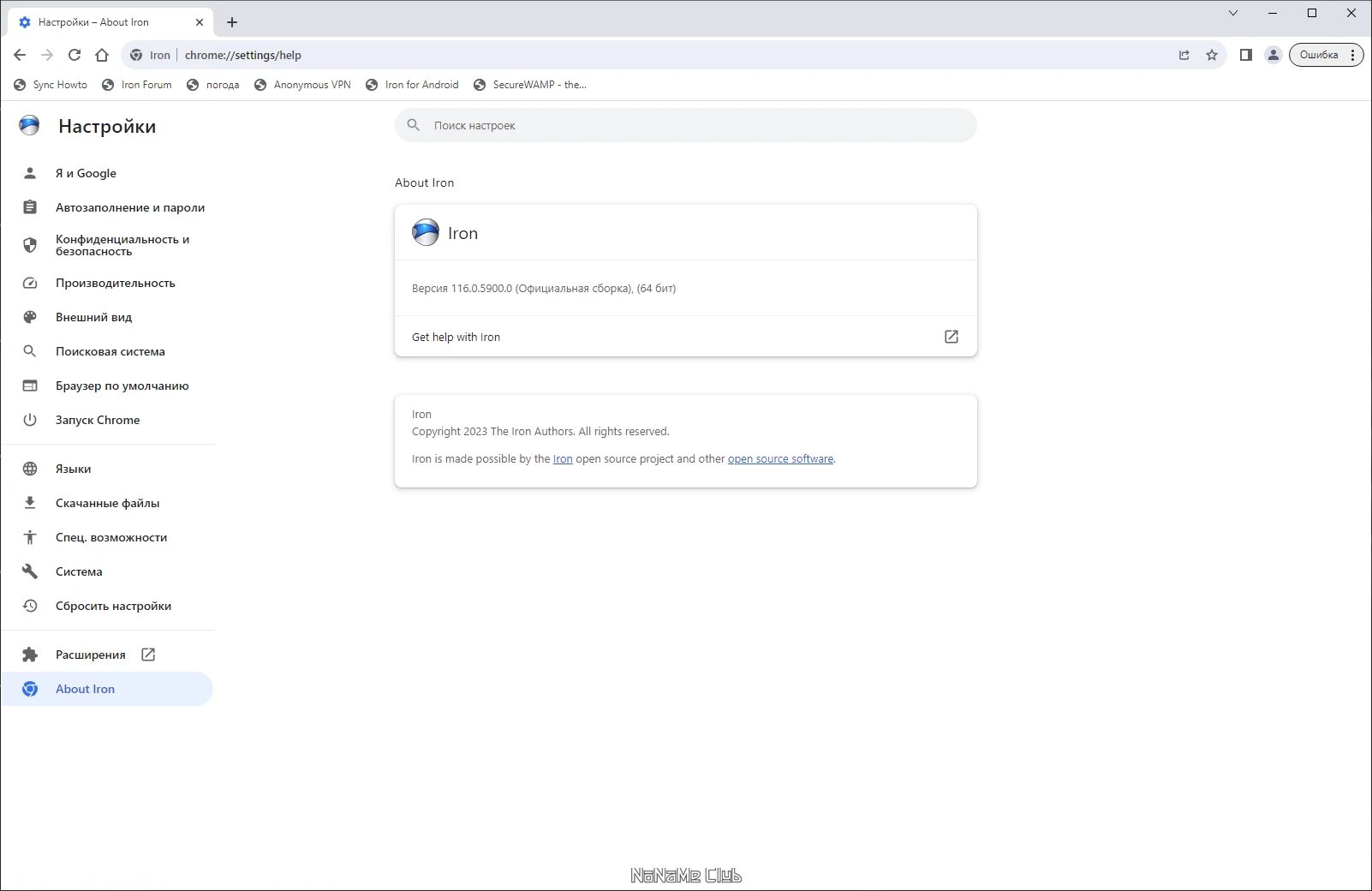Click the shield icon for Конфиденциальность
Image resolution: width=1372 pixels, height=891 pixels.
tap(30, 245)
